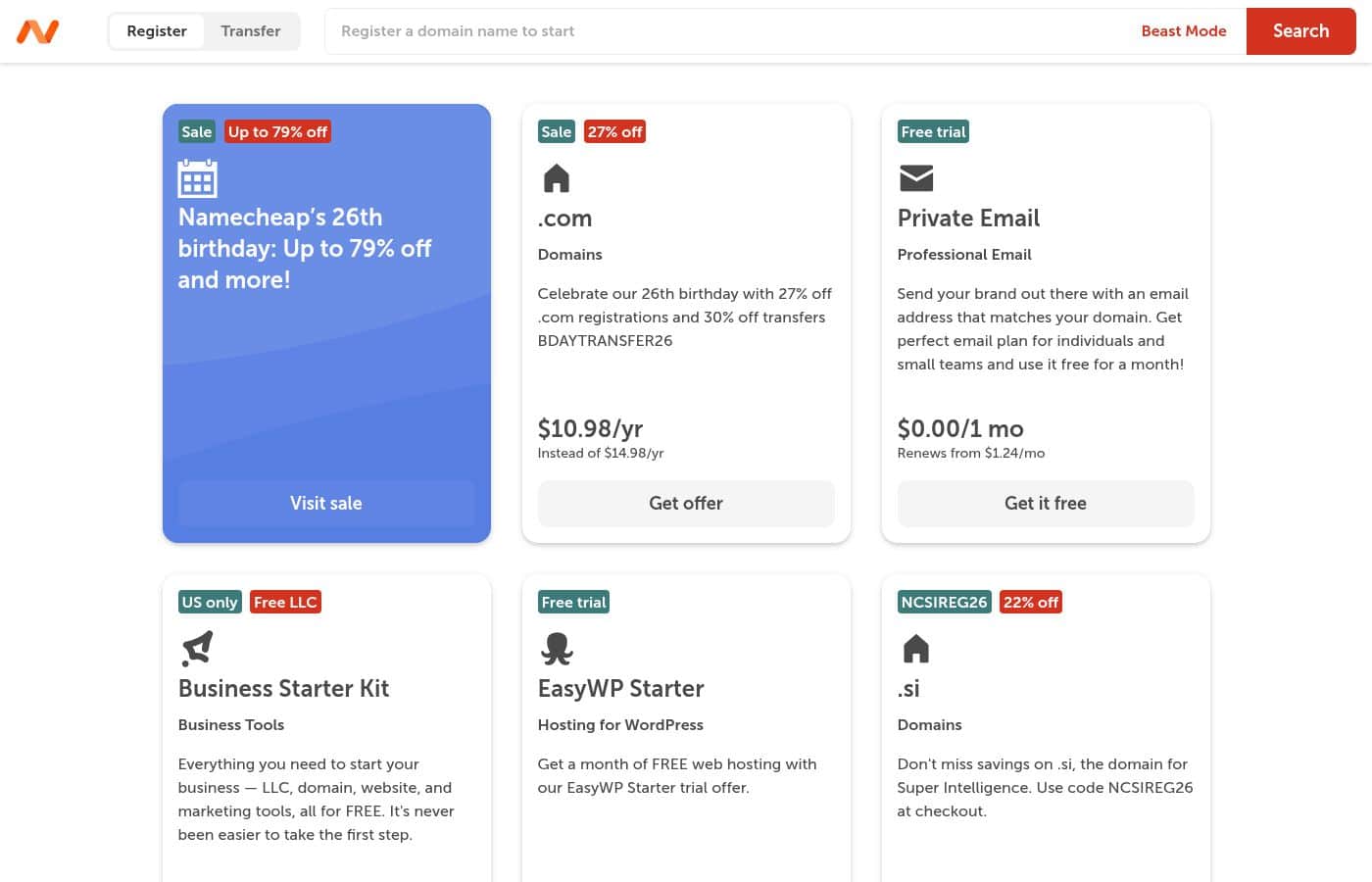This screenshot has width=1372, height=882.
Task: Click the '$10.98/yr' price
Action: point(590,429)
